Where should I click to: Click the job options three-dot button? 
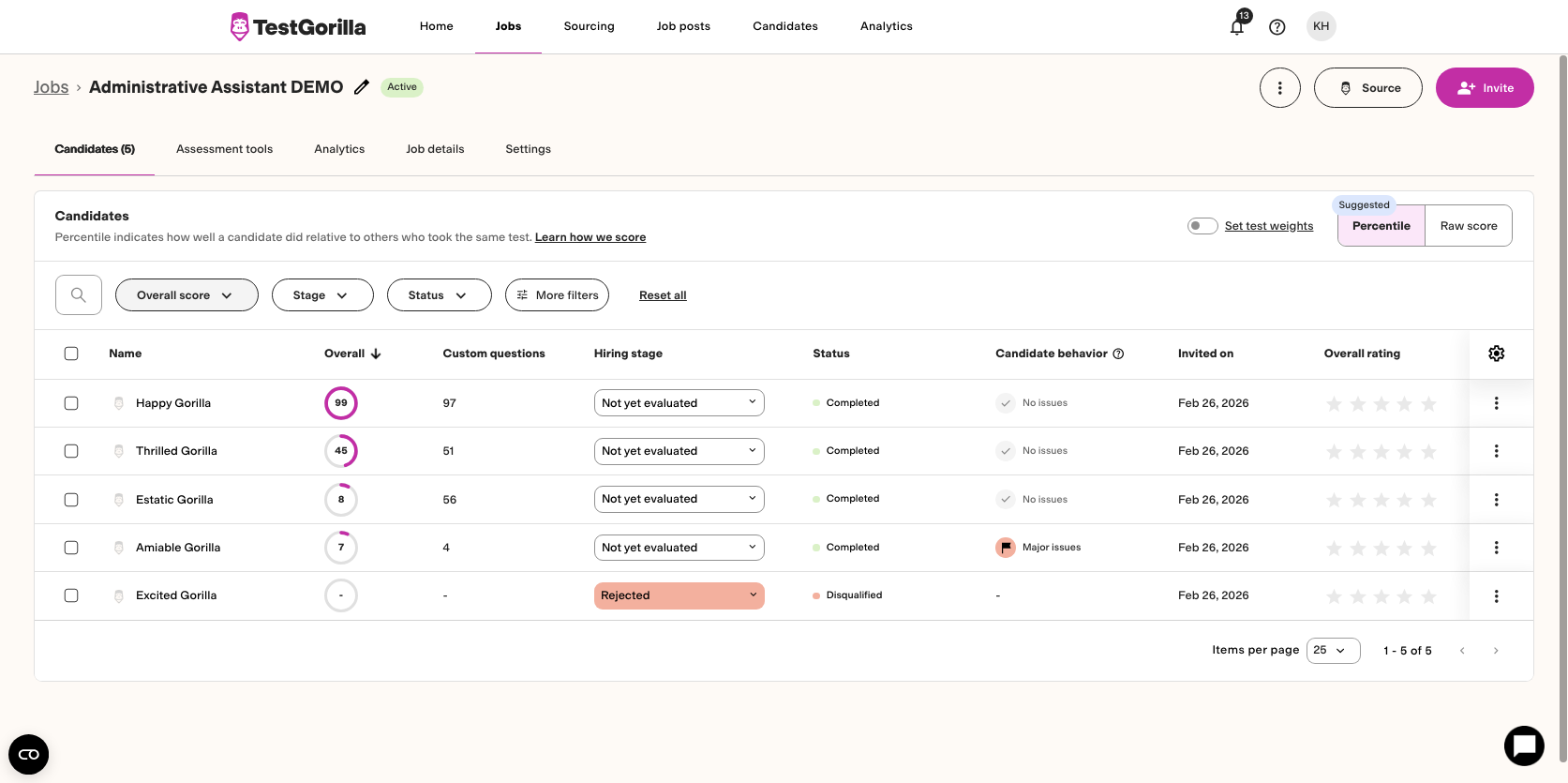point(1279,88)
